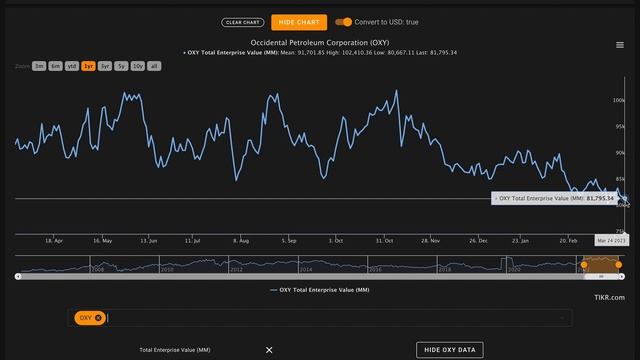
Task: Grab the right navigator range handle
Action: coord(619,265)
